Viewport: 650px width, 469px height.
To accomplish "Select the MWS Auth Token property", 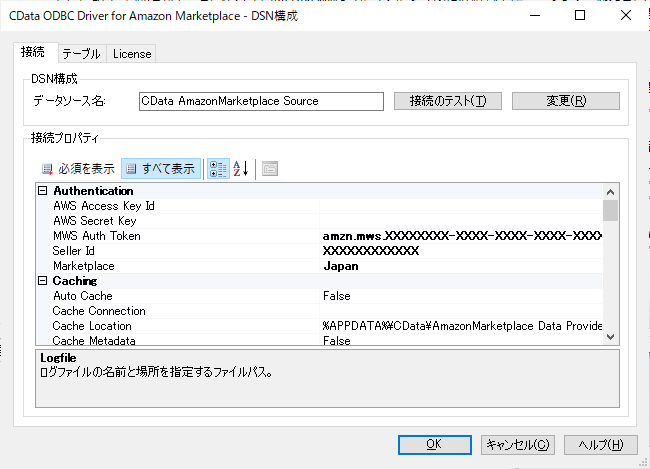I will 97,236.
